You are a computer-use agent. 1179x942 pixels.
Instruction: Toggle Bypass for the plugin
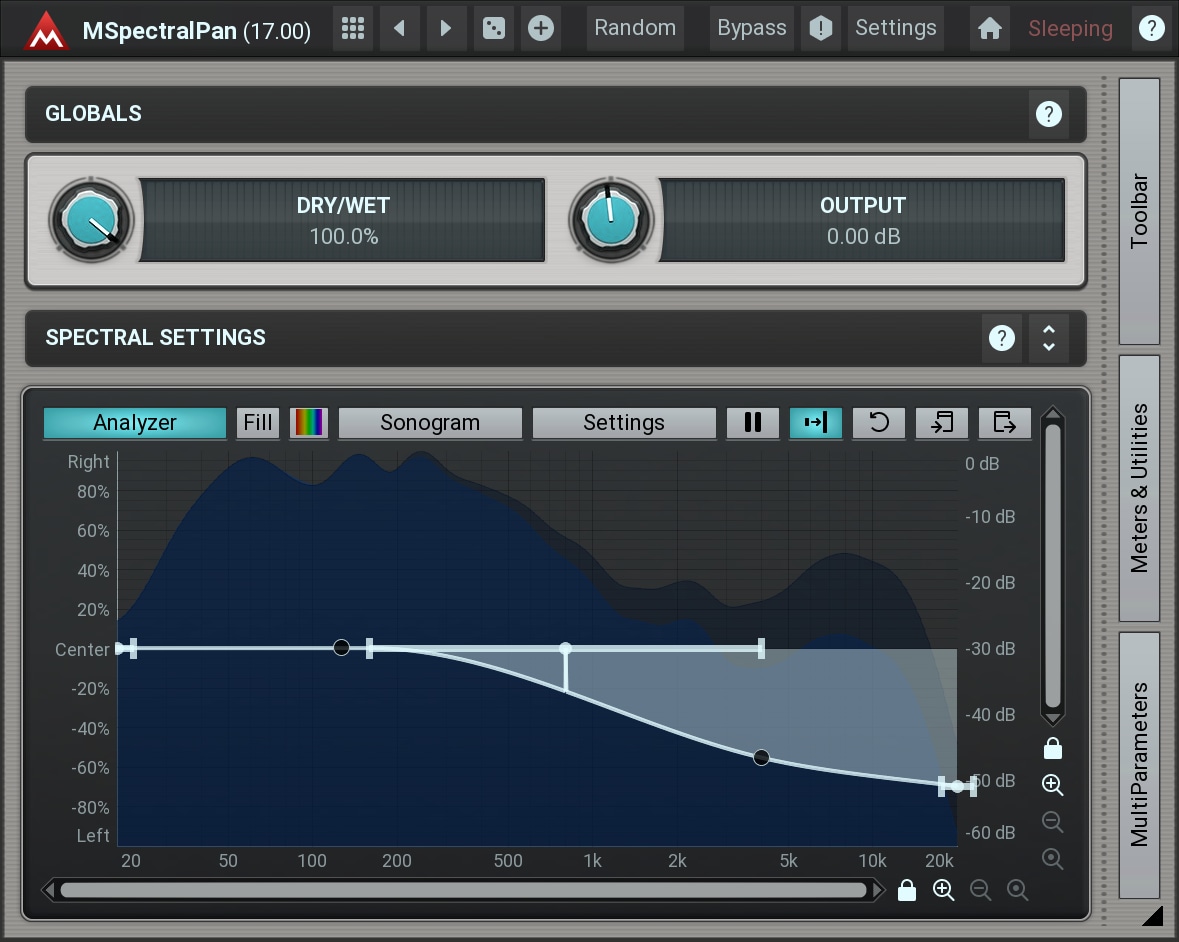(751, 28)
